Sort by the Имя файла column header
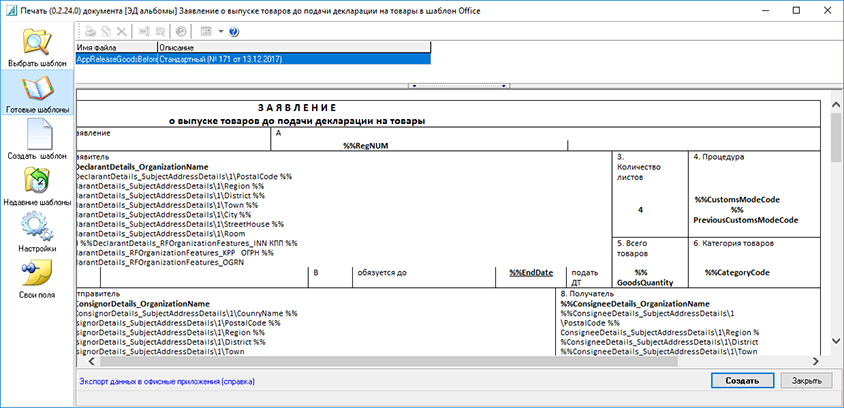The image size is (844, 408). coord(115,47)
